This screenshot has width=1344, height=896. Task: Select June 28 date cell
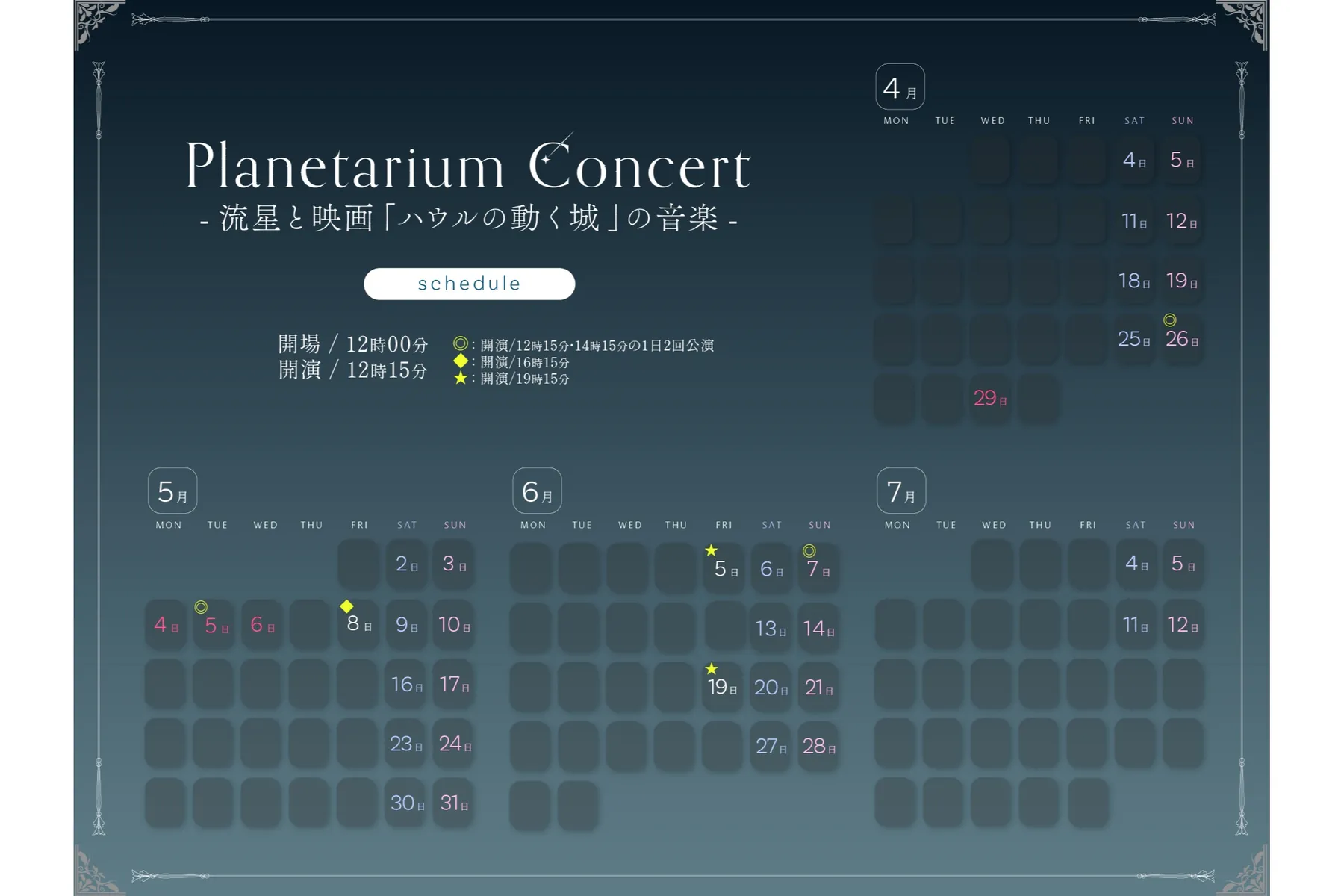click(x=819, y=746)
